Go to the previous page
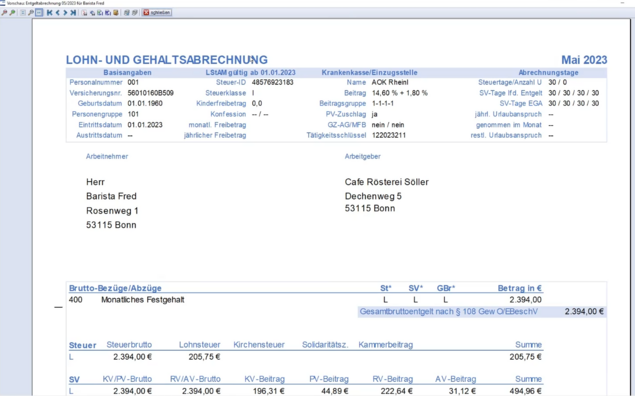The image size is (635, 396). point(58,13)
